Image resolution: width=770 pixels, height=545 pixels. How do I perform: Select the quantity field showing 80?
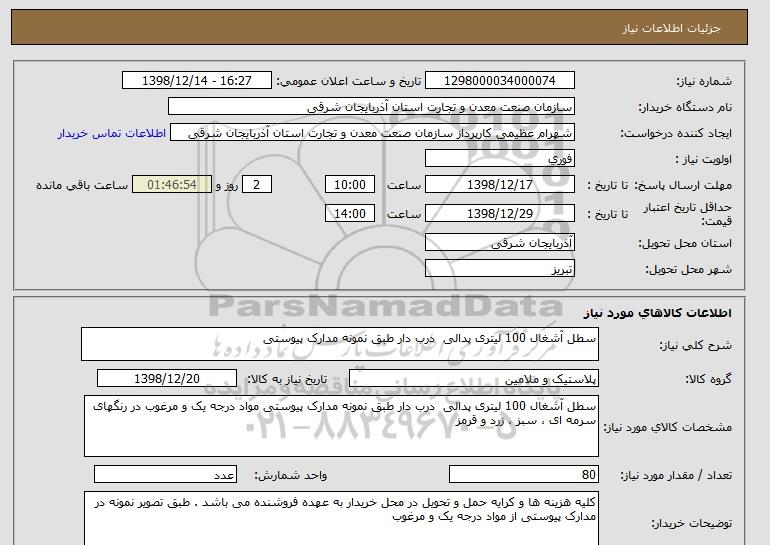click(x=523, y=475)
